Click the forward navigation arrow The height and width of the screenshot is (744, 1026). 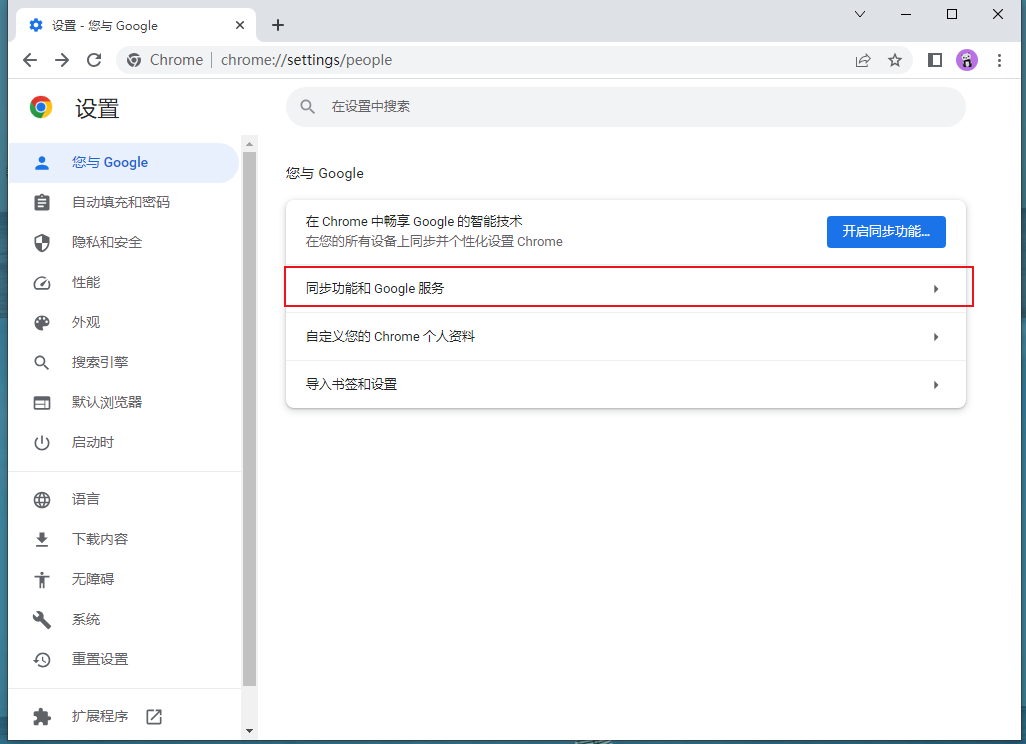click(62, 60)
